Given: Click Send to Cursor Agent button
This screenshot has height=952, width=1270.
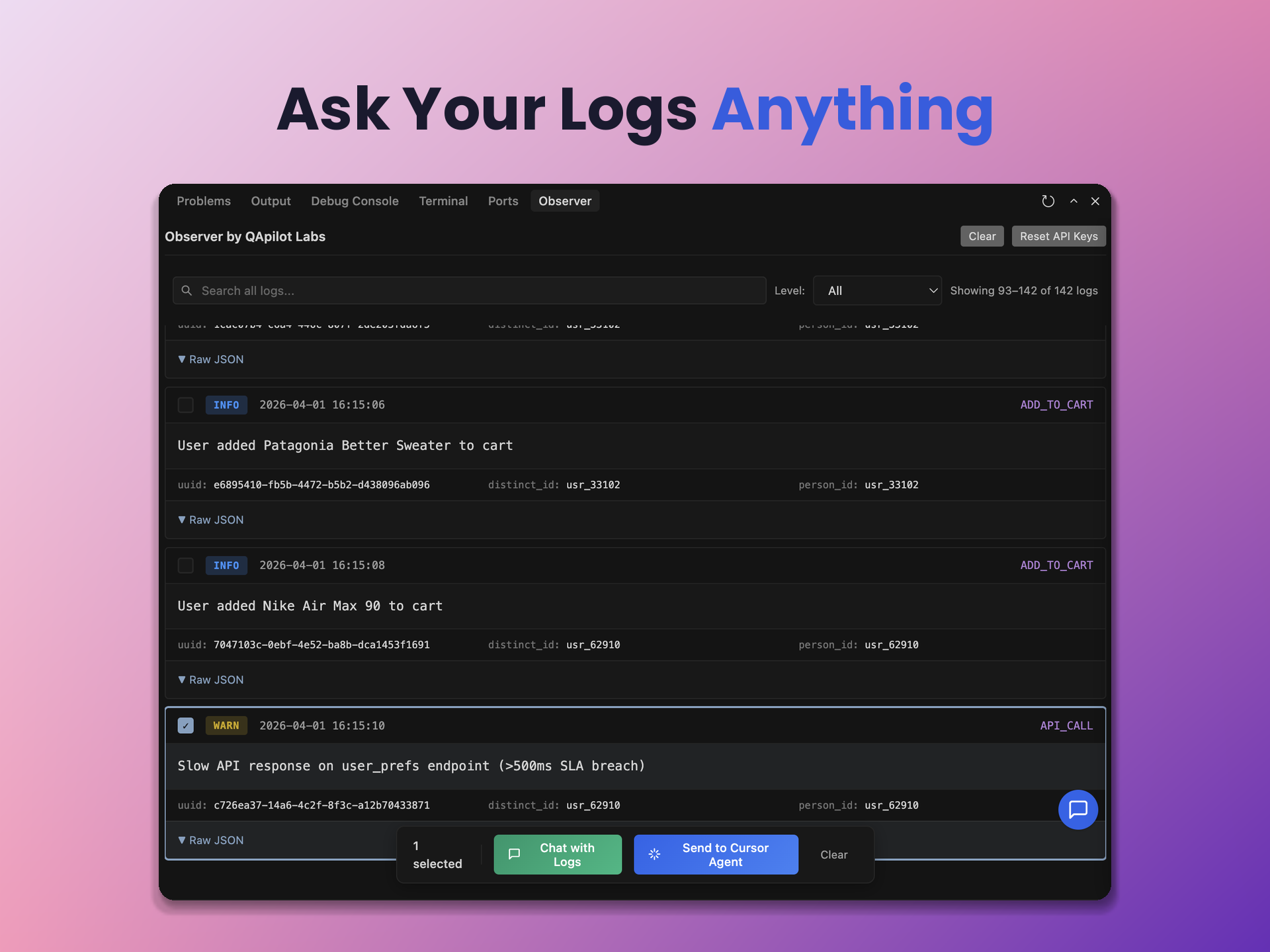Looking at the screenshot, I should click(x=716, y=854).
